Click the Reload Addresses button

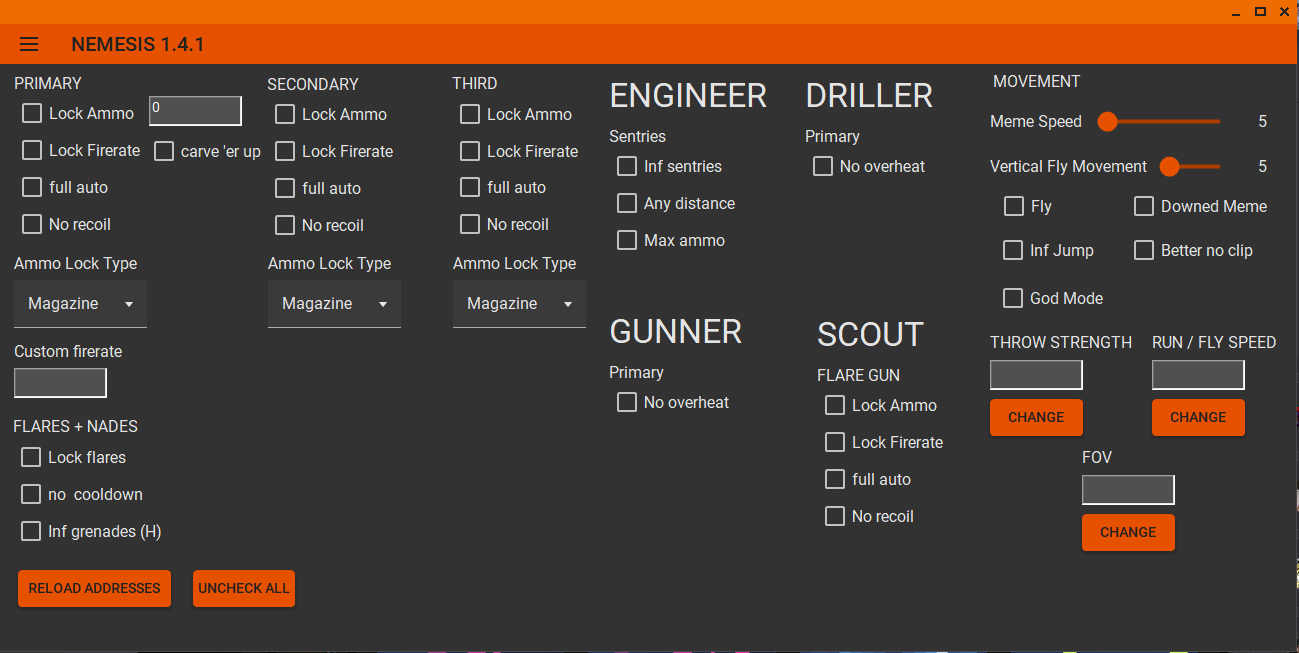tap(94, 588)
